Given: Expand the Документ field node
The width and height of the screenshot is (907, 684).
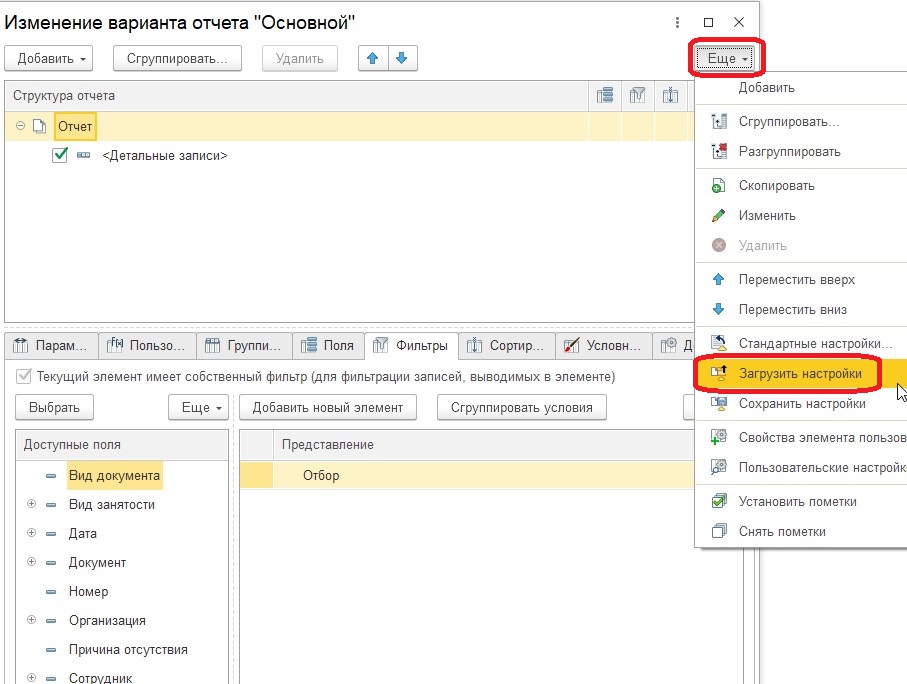Looking at the screenshot, I should tap(31, 562).
